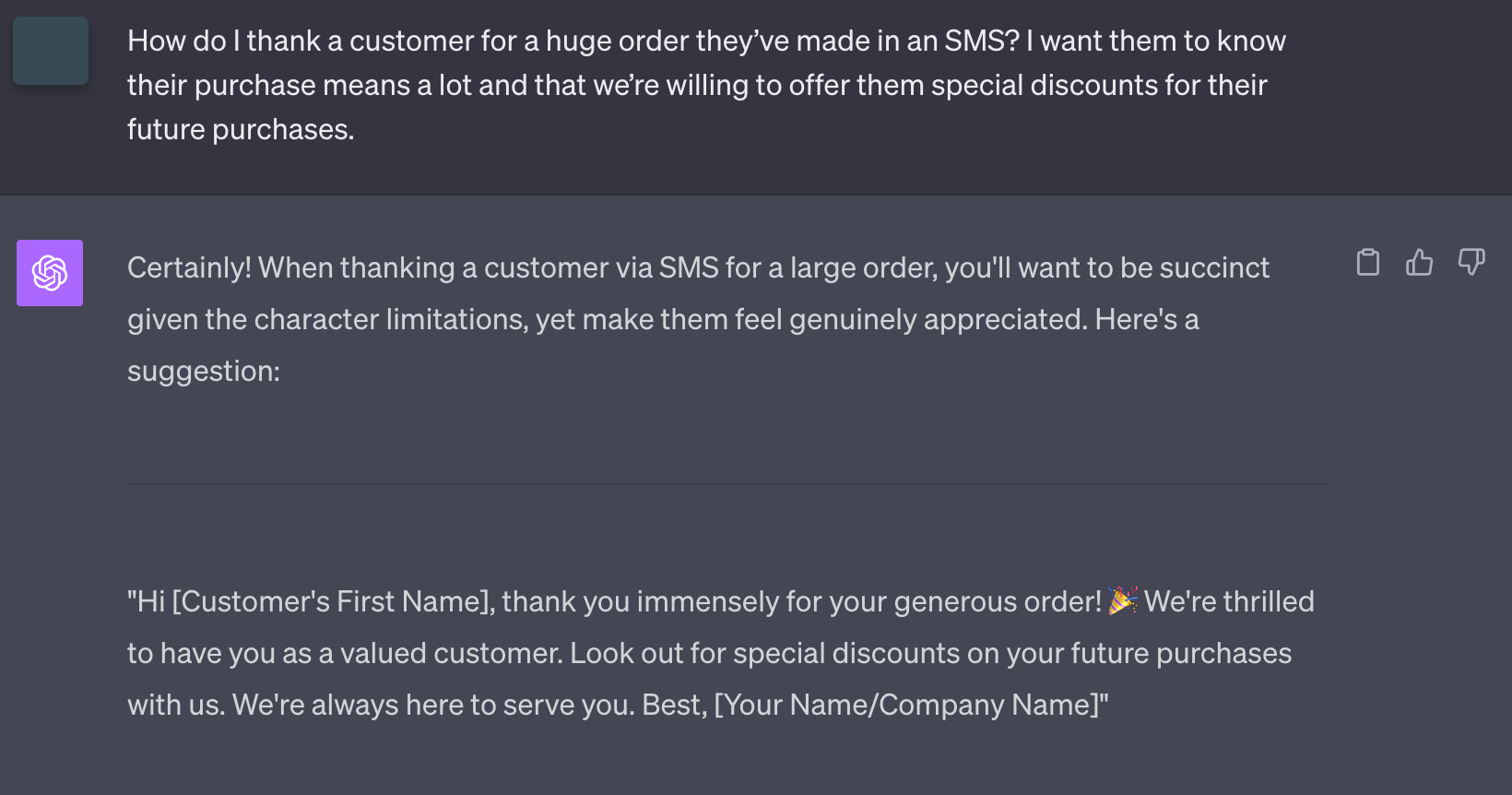
Task: Toggle positive feedback with the thumbs up
Action: point(1419,263)
